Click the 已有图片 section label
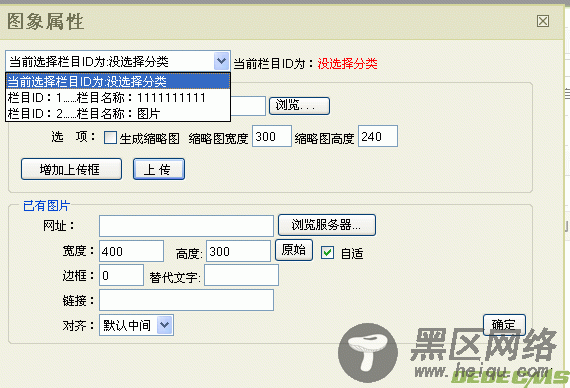570x388 pixels. coord(46,205)
